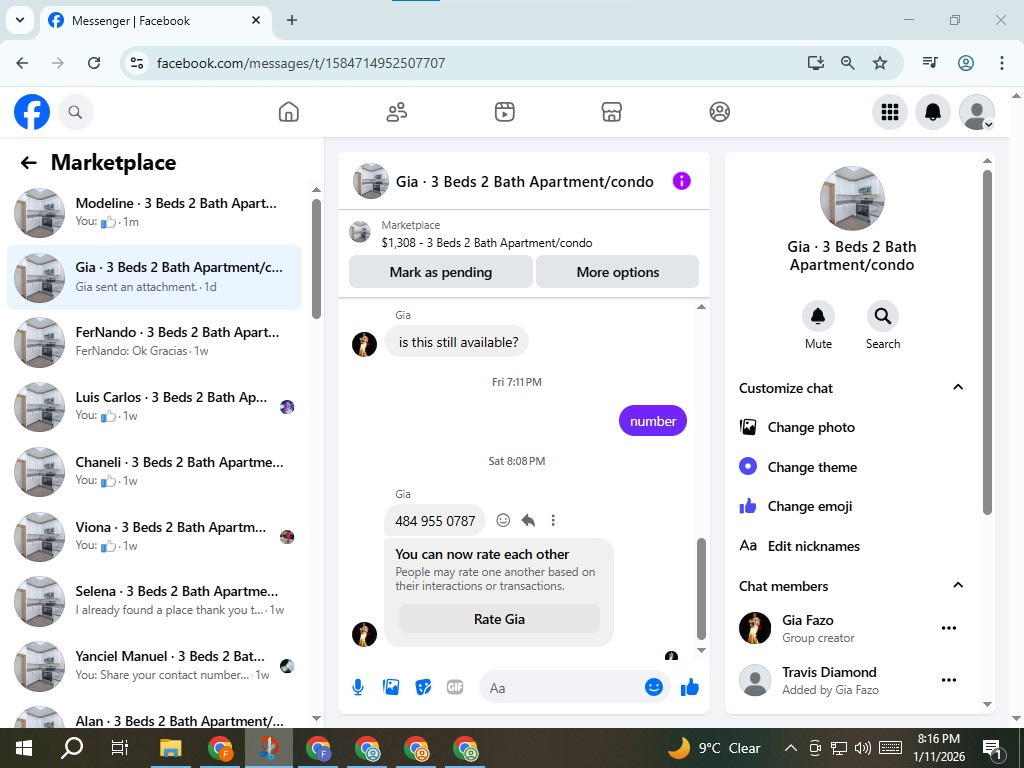Attach a file with the photo icon
The width and height of the screenshot is (1024, 768).
click(x=391, y=688)
